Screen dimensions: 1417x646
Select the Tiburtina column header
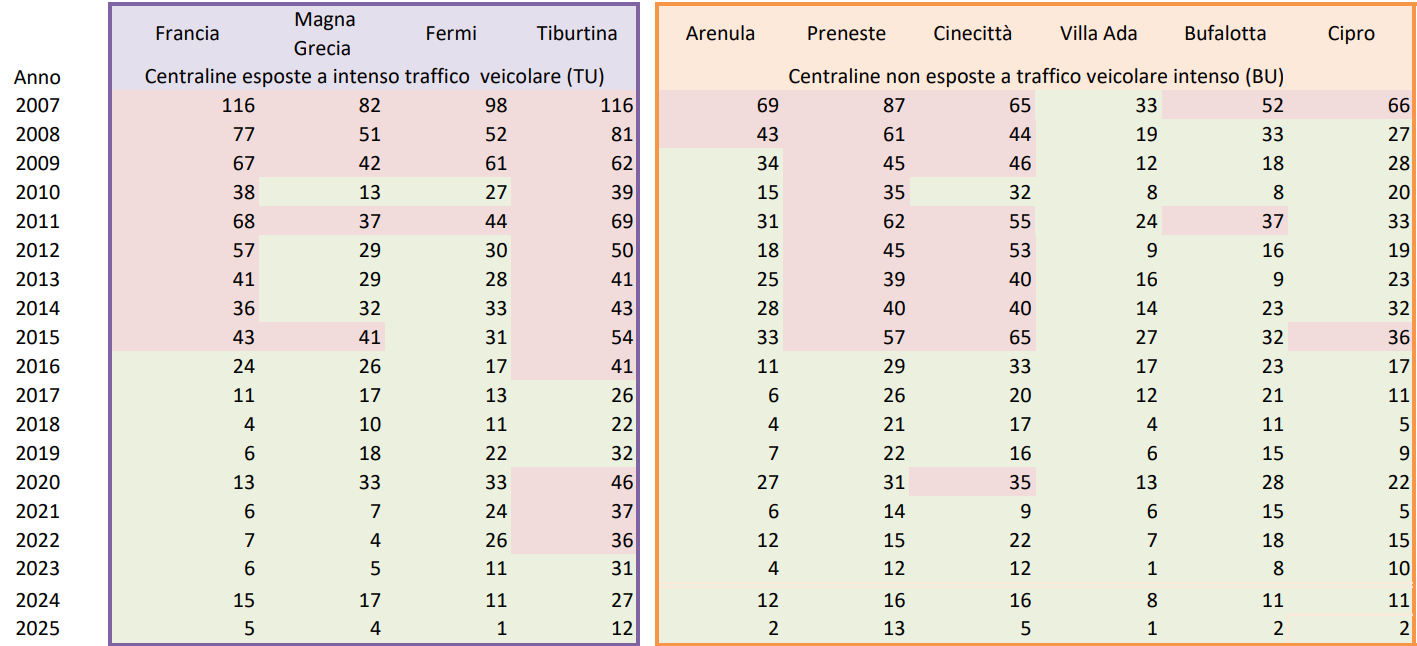[576, 33]
